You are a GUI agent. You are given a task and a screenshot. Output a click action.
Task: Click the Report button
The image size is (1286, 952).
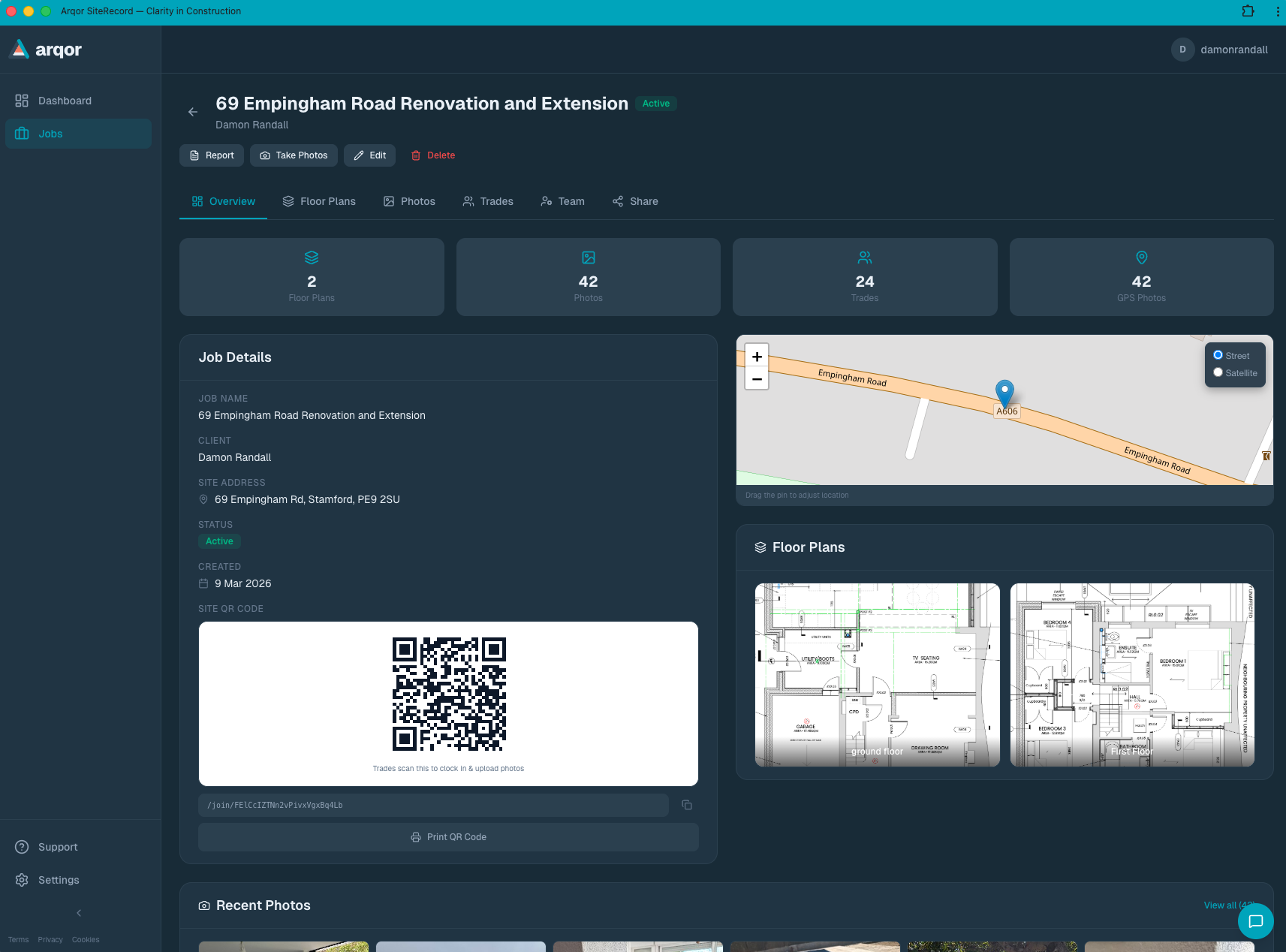(x=212, y=155)
